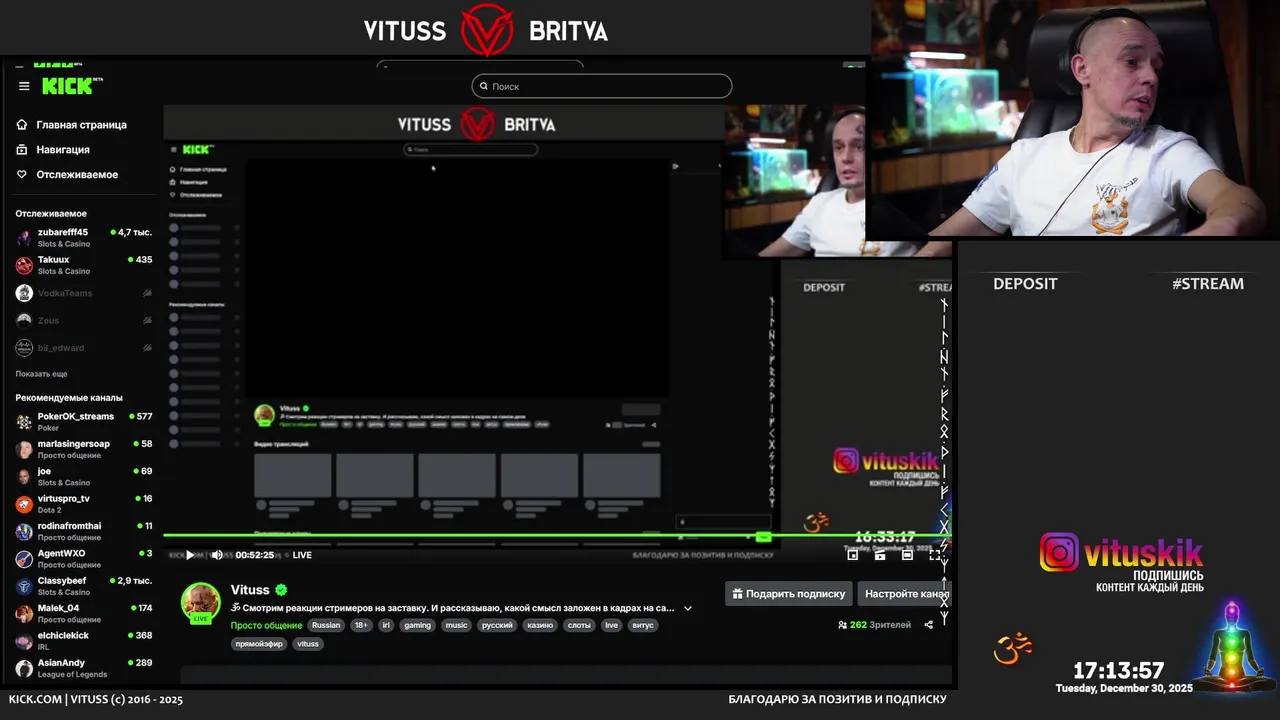Click the magnifier icon in search bar
Viewport: 1280px width, 720px height.
pos(484,86)
